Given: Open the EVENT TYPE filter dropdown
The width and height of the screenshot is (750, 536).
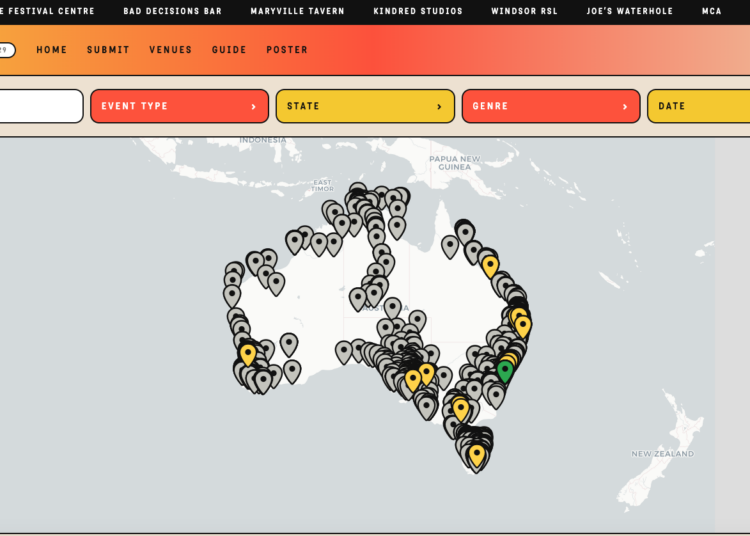Looking at the screenshot, I should [x=179, y=106].
